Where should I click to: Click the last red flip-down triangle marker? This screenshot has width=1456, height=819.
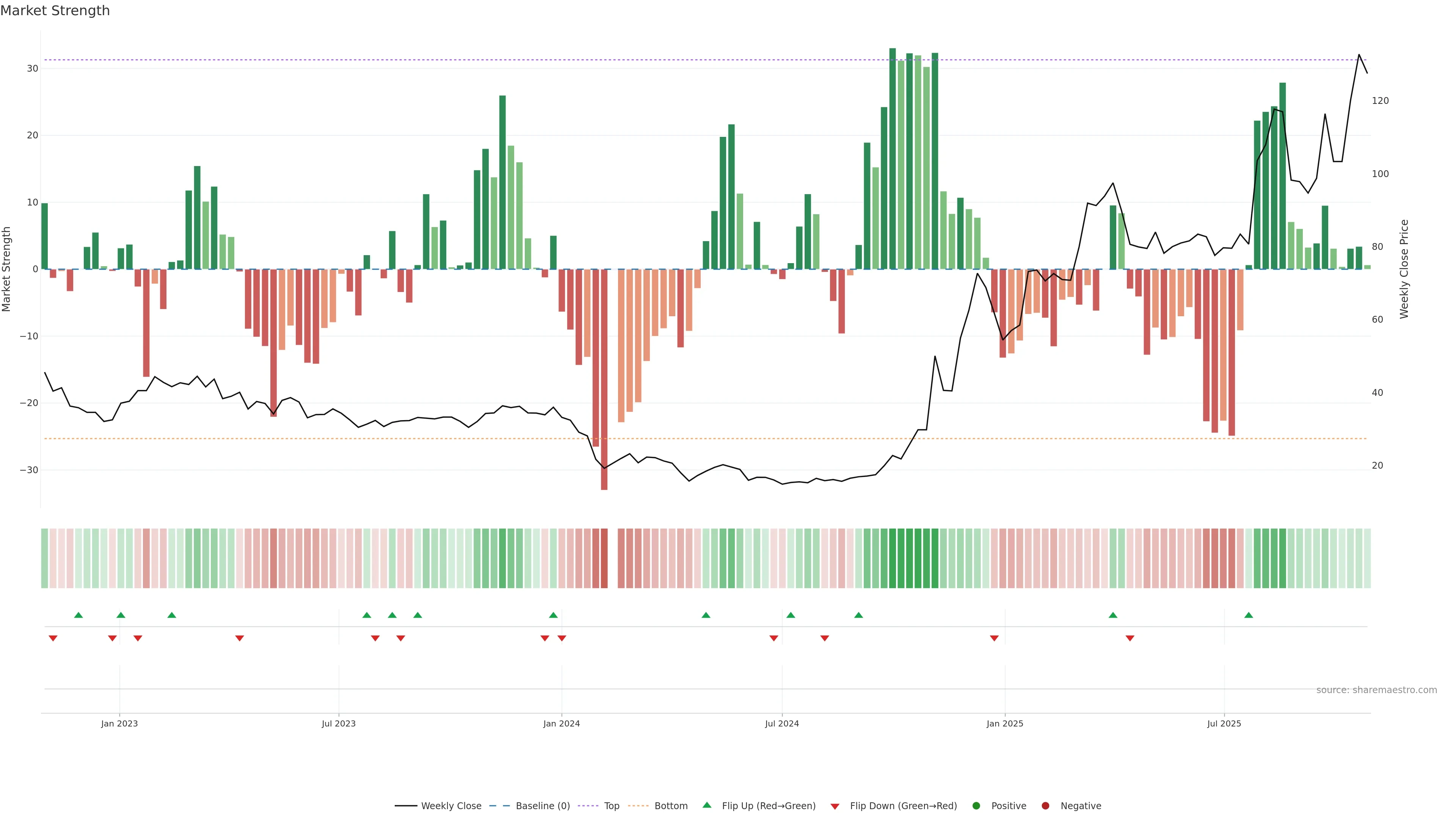(1130, 638)
